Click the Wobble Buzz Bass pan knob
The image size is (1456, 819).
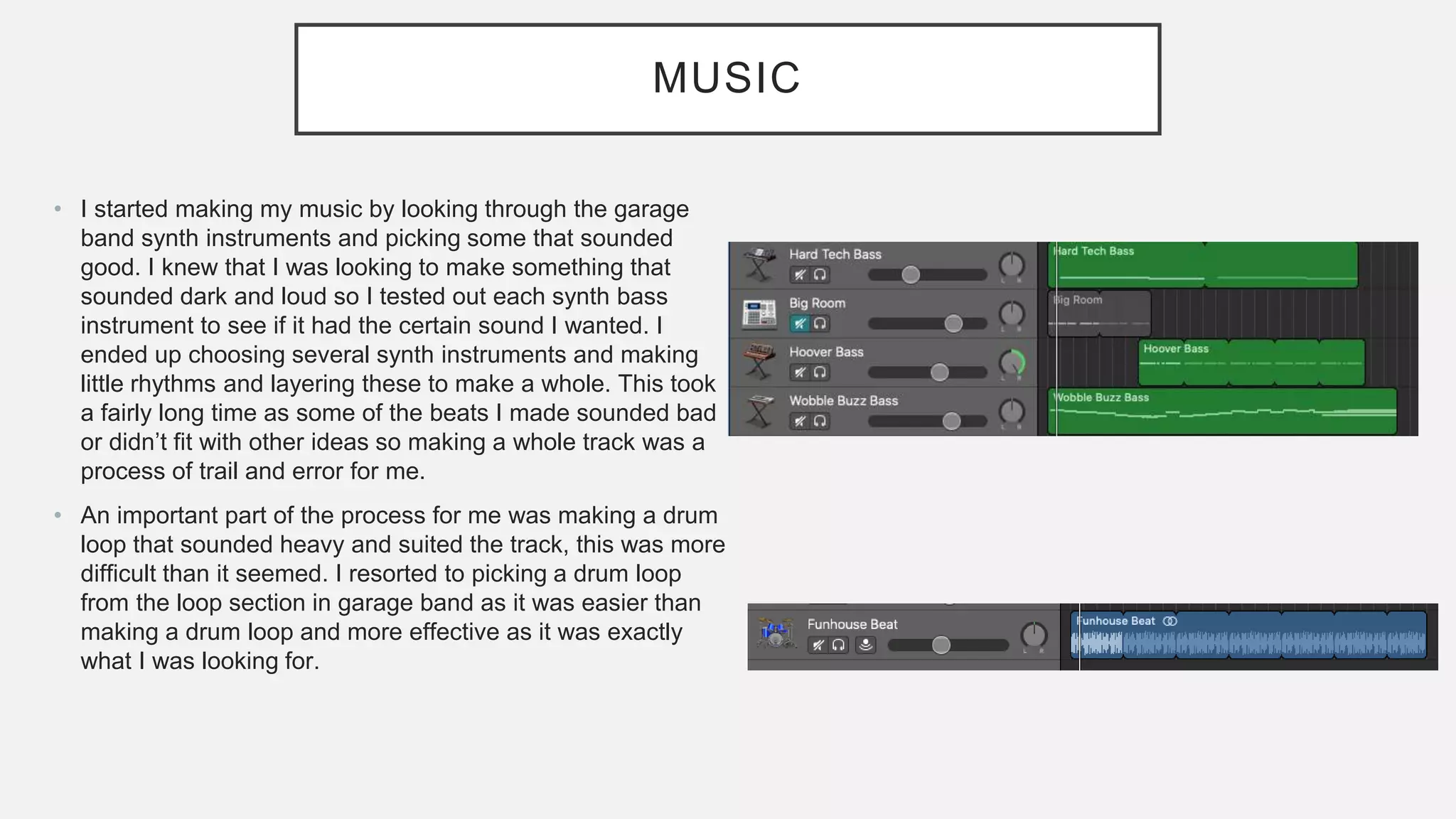coord(1012,411)
